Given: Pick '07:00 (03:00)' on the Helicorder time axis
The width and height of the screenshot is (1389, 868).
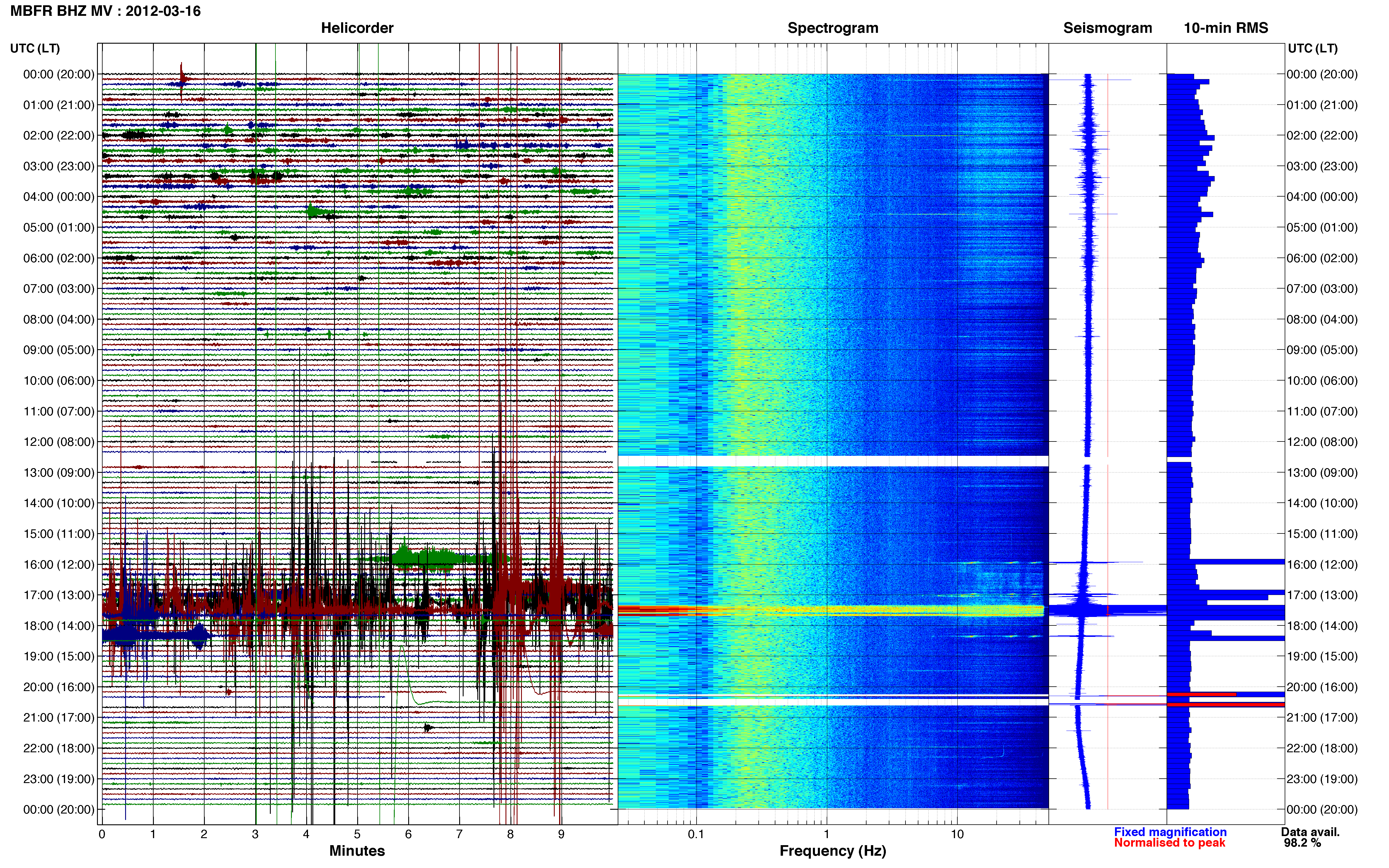Looking at the screenshot, I should point(59,289).
